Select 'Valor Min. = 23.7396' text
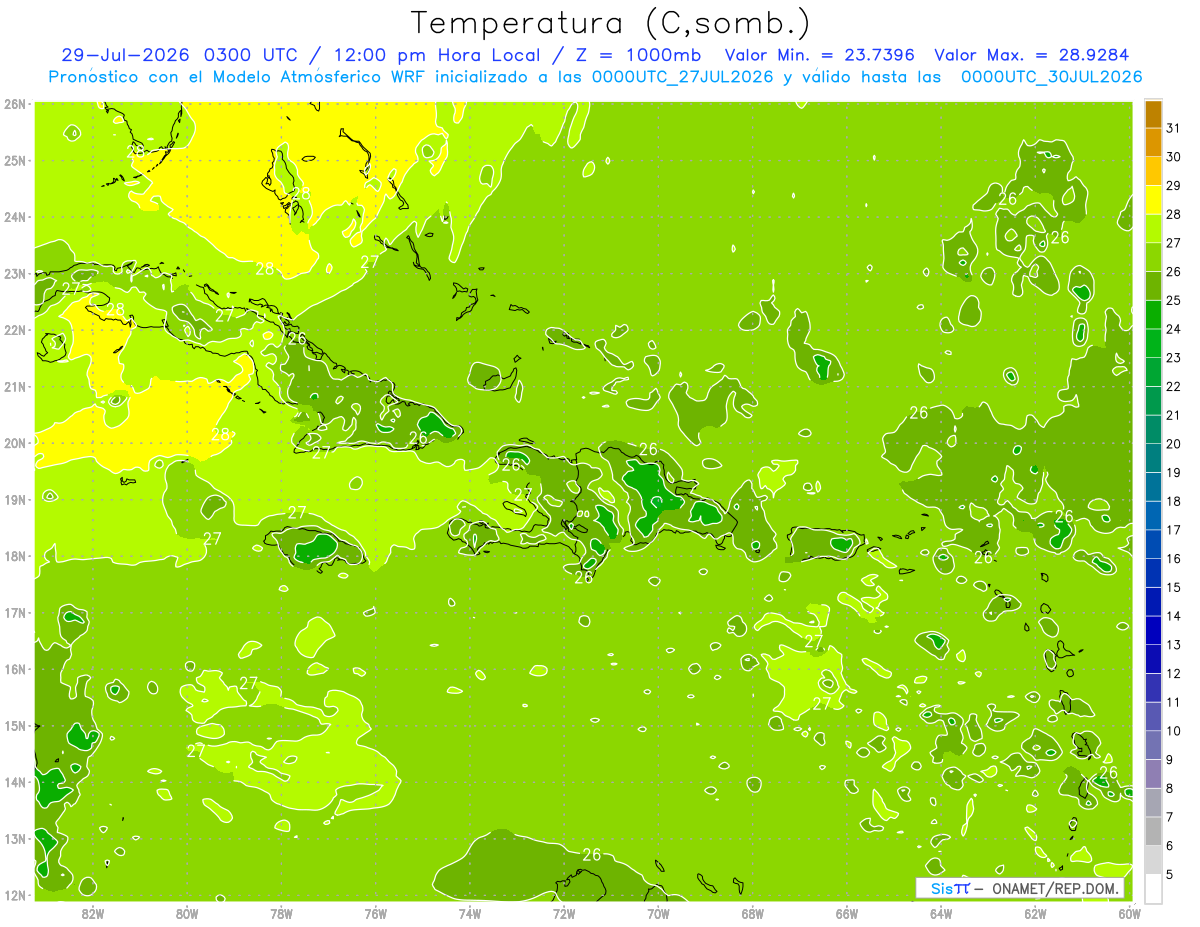 point(819,55)
